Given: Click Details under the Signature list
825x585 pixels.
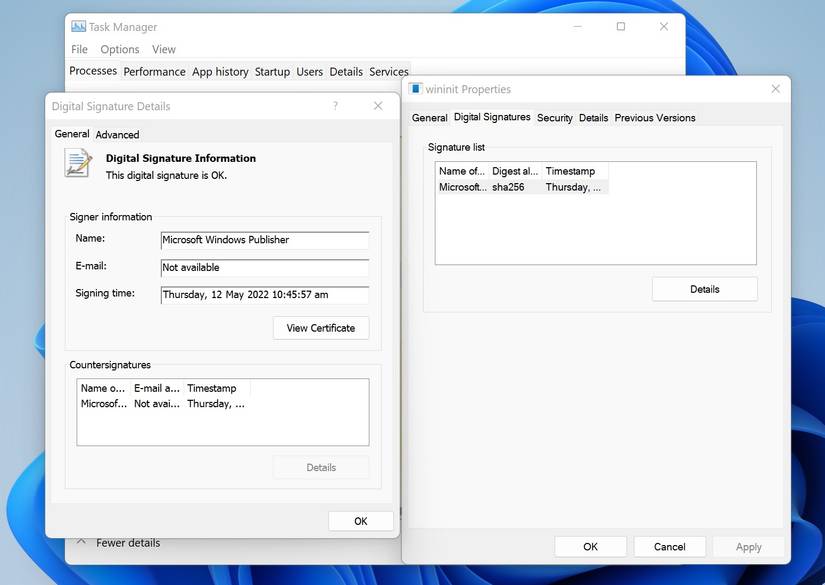Looking at the screenshot, I should pos(704,288).
